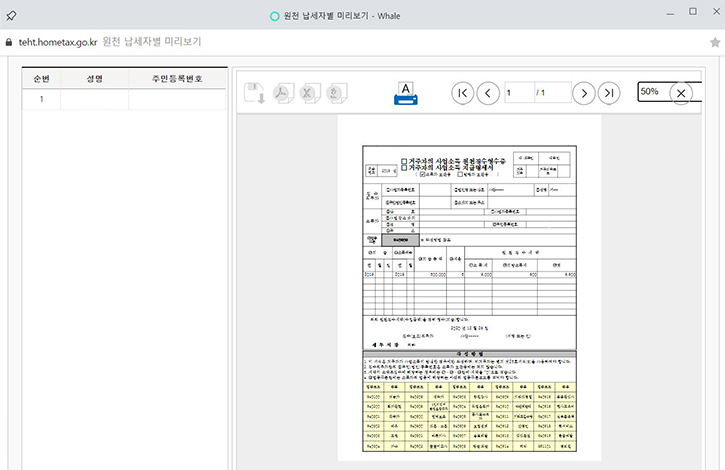The width and height of the screenshot is (725, 470).
Task: Click the yellow industry code table
Action: tap(469, 416)
